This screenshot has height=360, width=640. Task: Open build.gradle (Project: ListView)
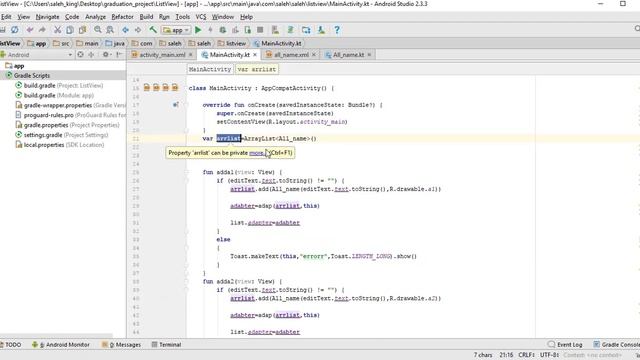click(x=60, y=85)
